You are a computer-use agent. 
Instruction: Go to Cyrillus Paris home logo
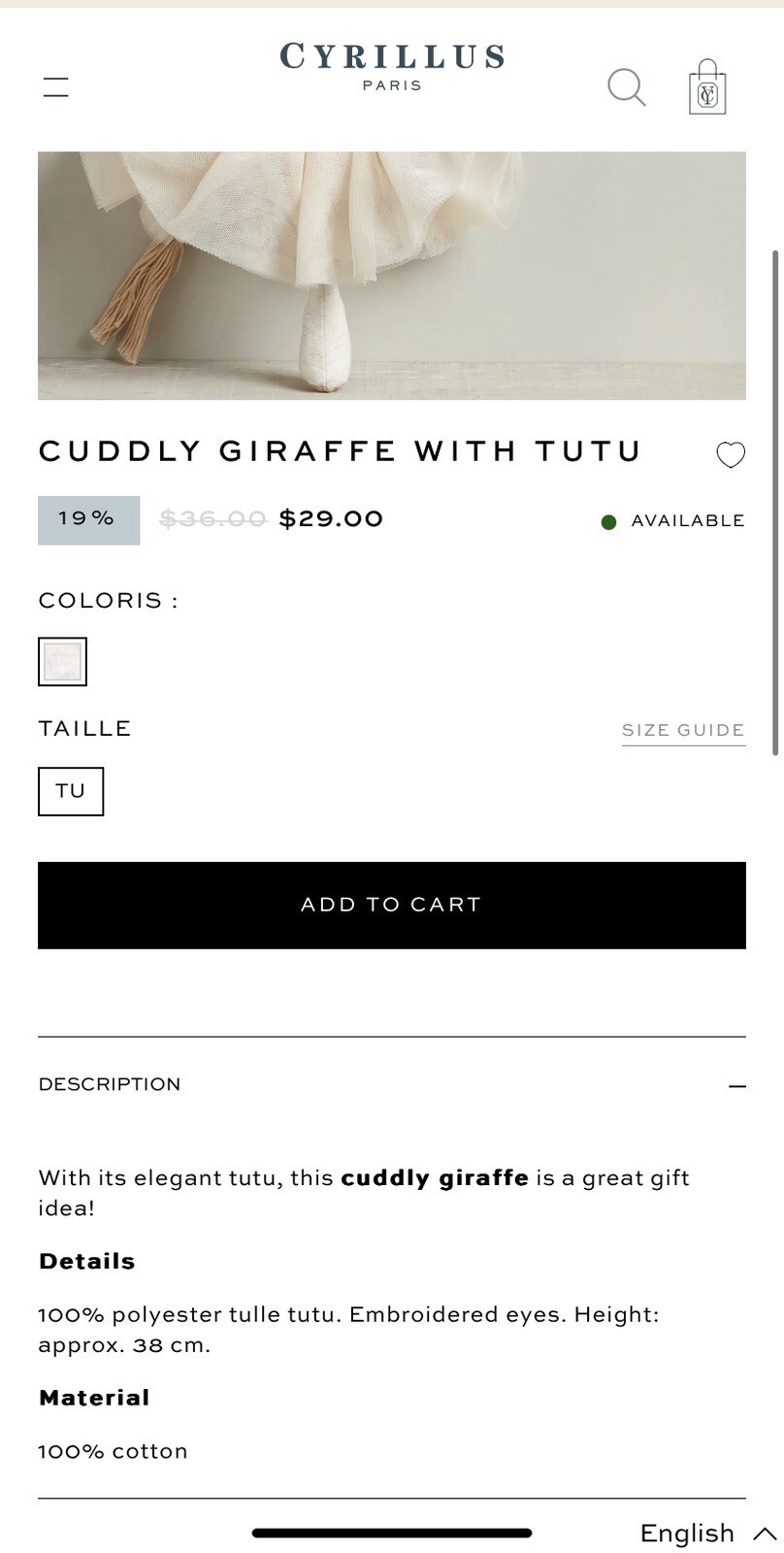pos(392,66)
